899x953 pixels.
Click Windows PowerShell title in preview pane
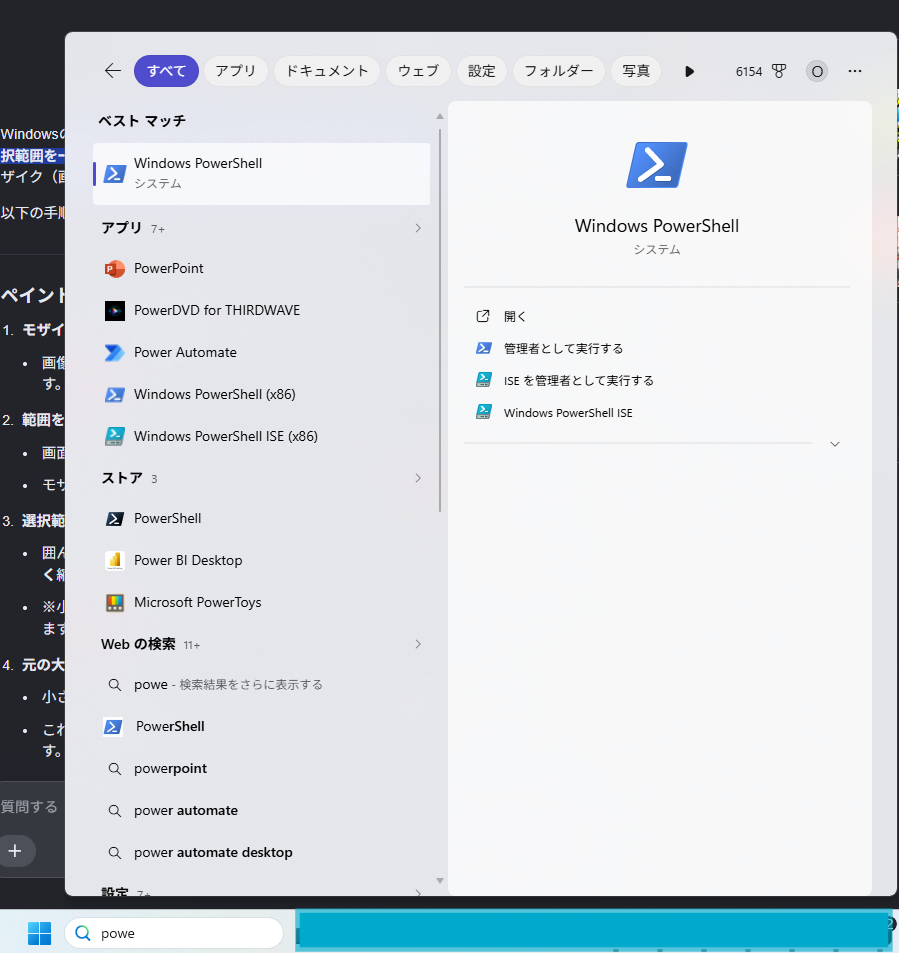657,226
